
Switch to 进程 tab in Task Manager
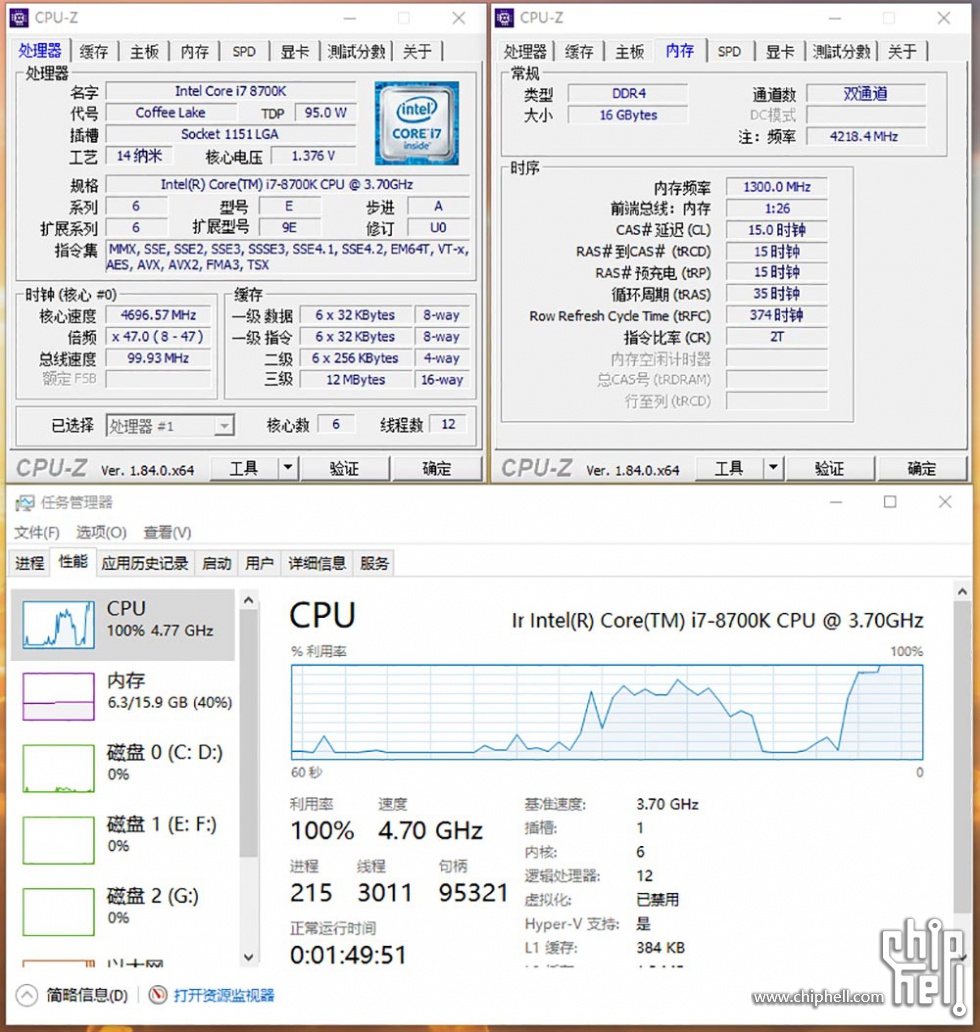pos(30,563)
